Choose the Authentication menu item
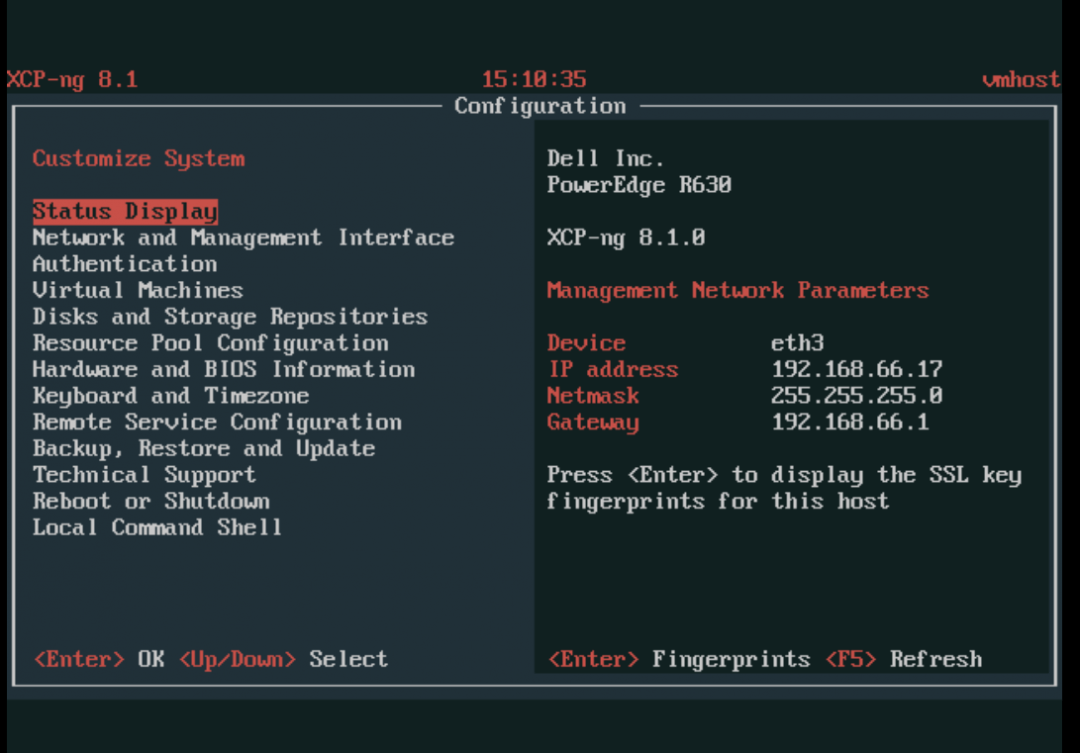The height and width of the screenshot is (753, 1080). tap(125, 264)
